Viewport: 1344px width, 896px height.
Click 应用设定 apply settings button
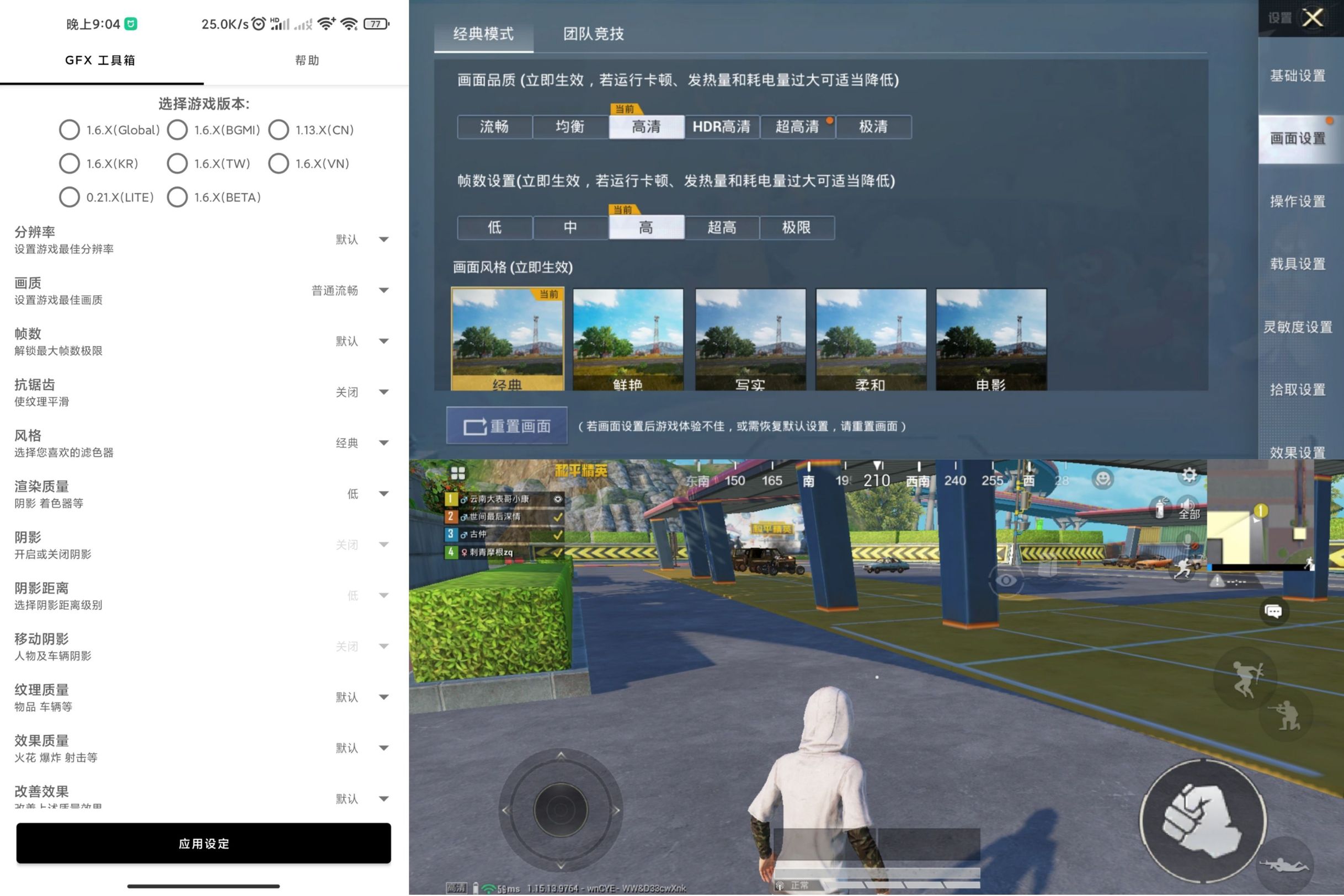[204, 843]
